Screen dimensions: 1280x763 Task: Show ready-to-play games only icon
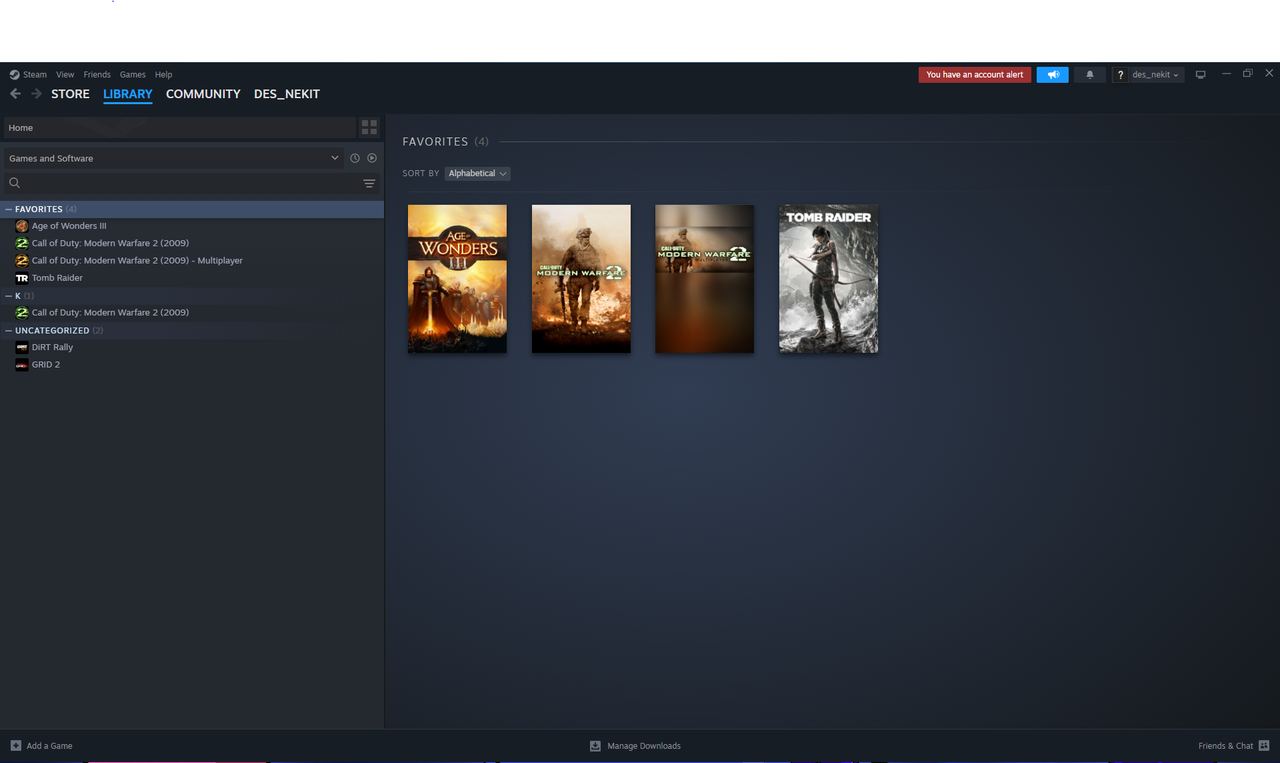(x=372, y=158)
